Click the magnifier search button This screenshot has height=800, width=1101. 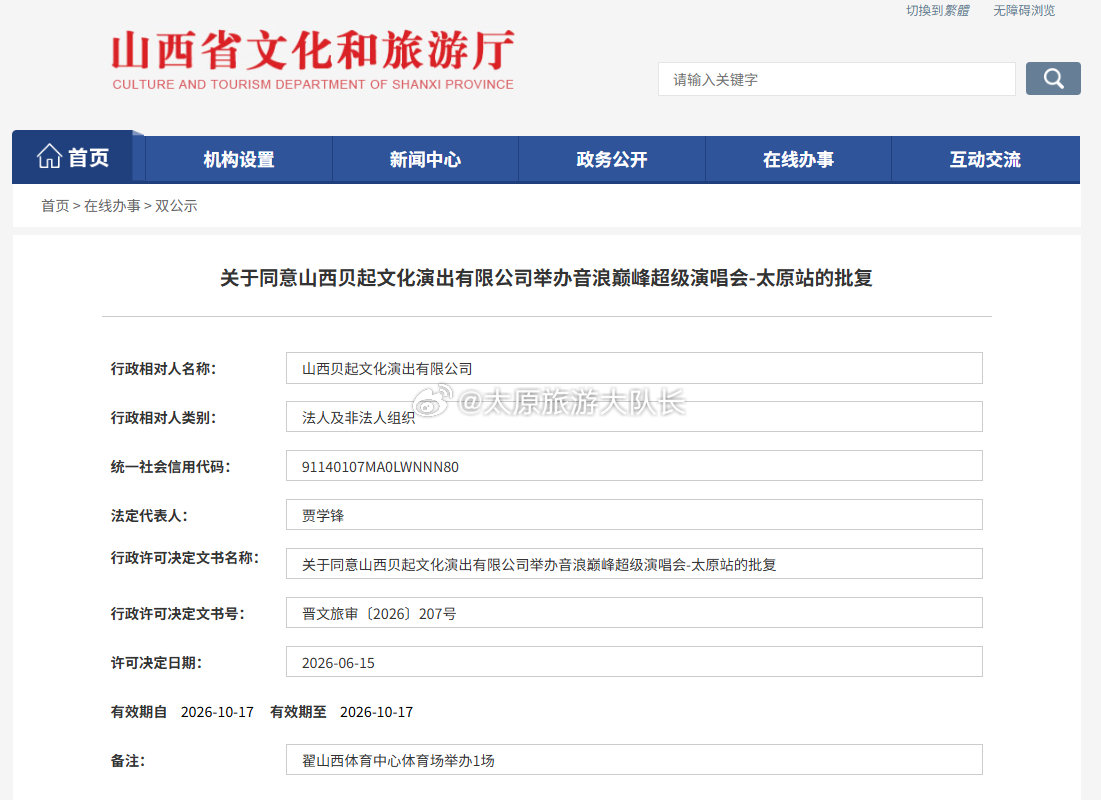[1053, 79]
